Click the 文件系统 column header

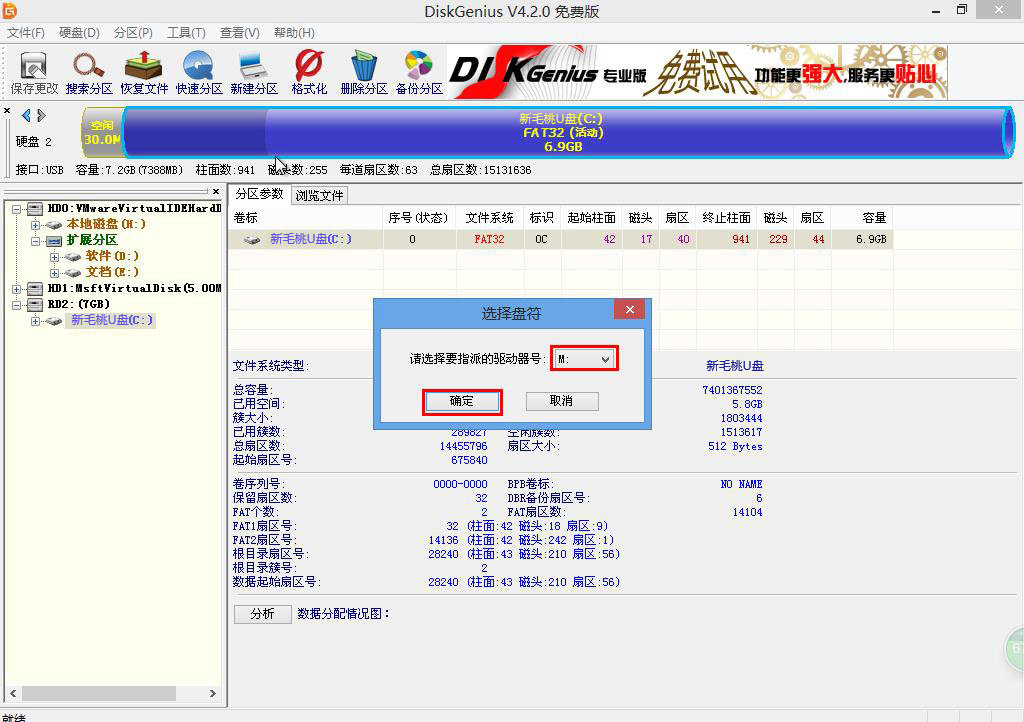[489, 218]
